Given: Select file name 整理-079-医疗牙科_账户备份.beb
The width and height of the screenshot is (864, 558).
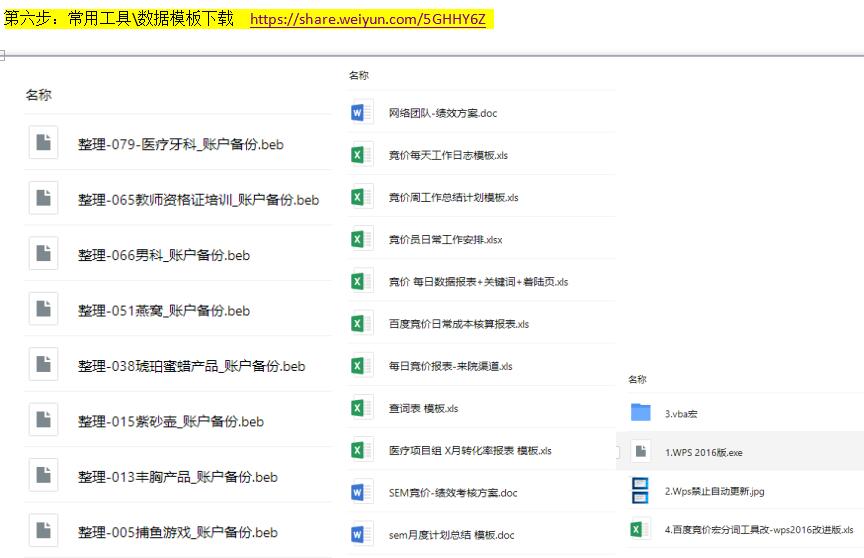Looking at the screenshot, I should coord(181,144).
